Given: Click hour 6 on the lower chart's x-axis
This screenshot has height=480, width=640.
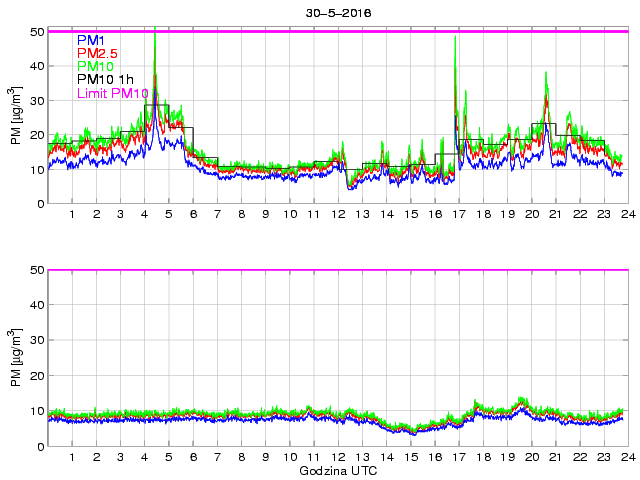Looking at the screenshot, I should 193,457.
